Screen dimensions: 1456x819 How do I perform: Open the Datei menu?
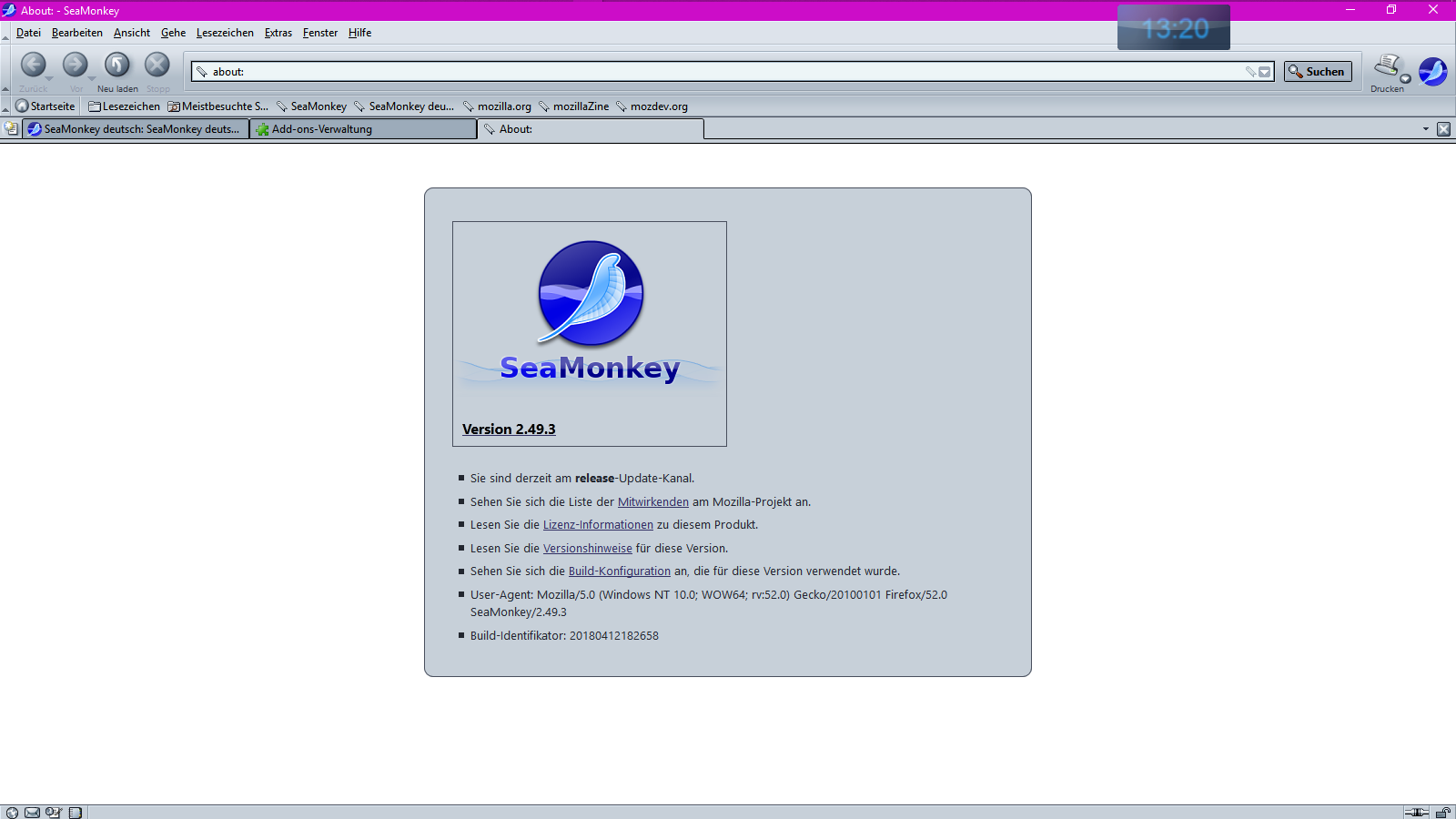coord(28,33)
